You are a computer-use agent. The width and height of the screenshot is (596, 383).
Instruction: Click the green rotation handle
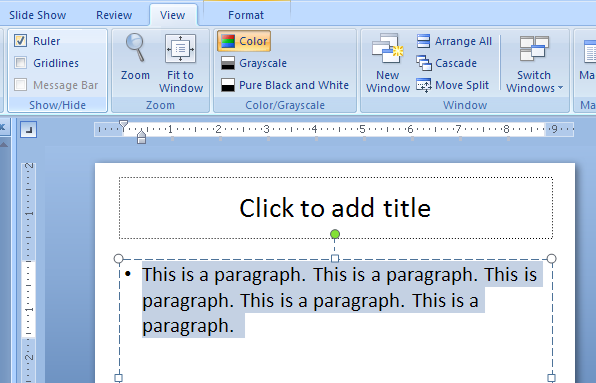[x=335, y=234]
